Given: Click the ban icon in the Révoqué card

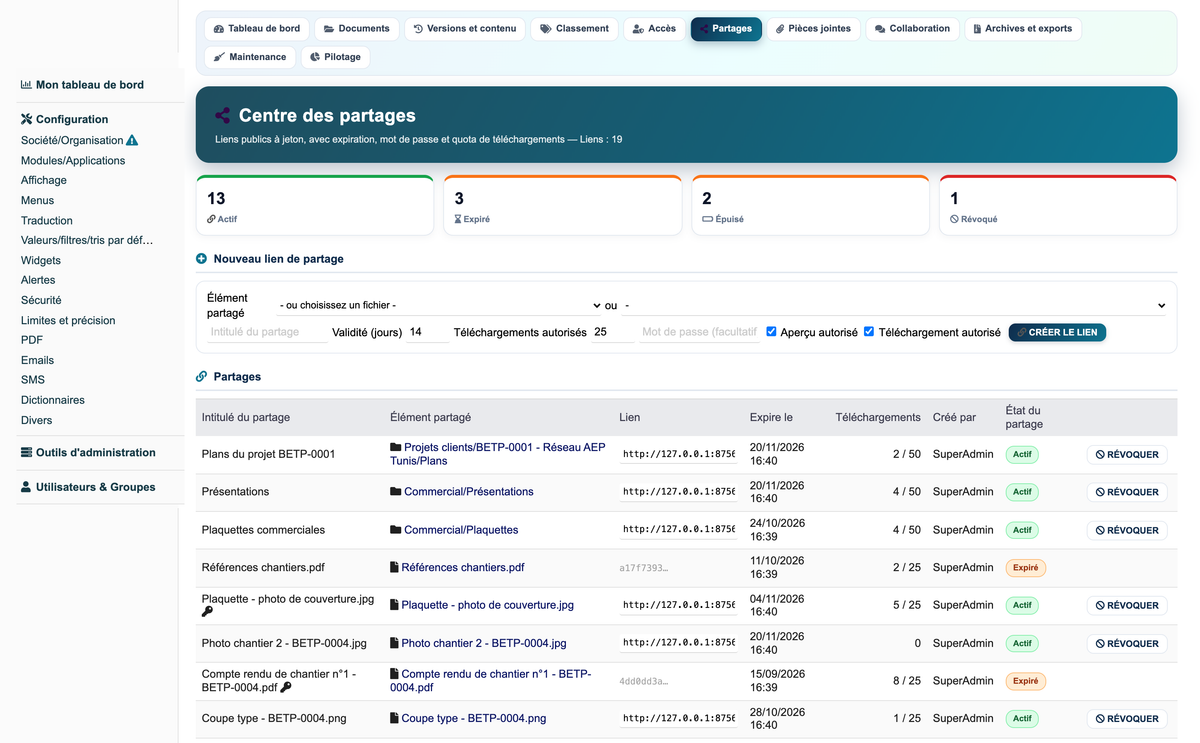Looking at the screenshot, I should pyautogui.click(x=954, y=219).
